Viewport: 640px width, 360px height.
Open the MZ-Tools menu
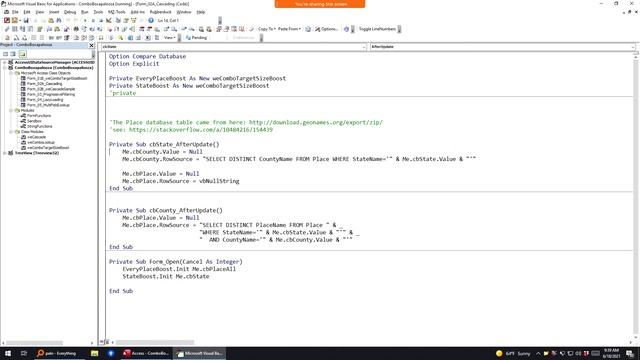point(117,12)
